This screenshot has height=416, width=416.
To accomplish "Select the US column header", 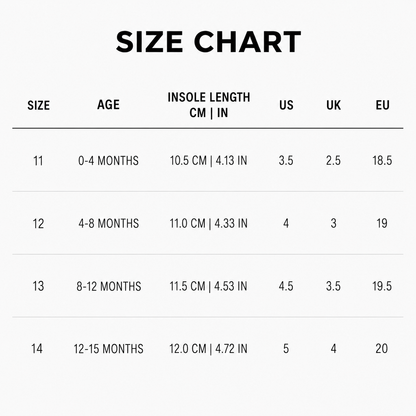I will click(286, 105).
